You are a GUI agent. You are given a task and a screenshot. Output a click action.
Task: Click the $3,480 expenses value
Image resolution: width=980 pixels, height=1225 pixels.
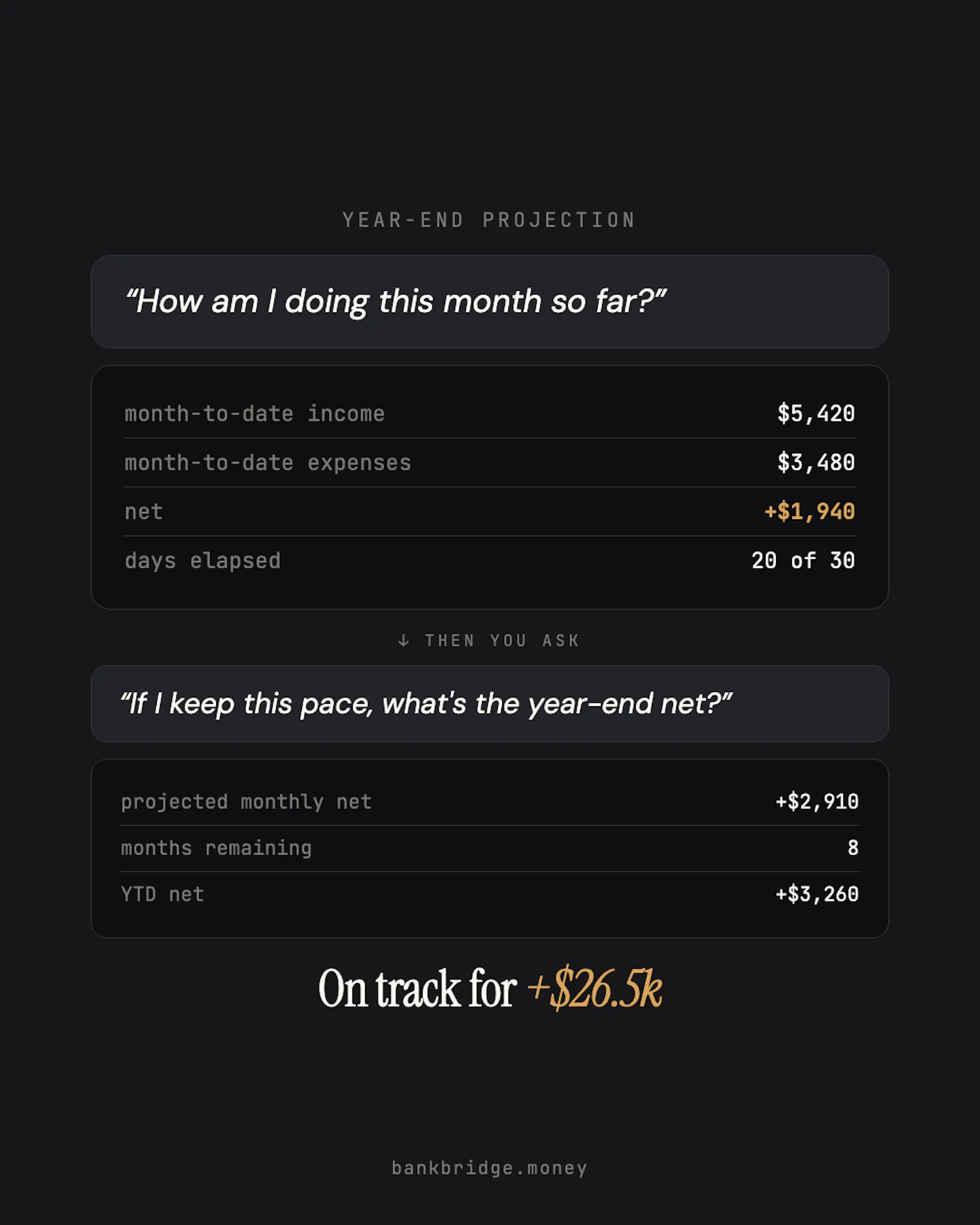[816, 462]
